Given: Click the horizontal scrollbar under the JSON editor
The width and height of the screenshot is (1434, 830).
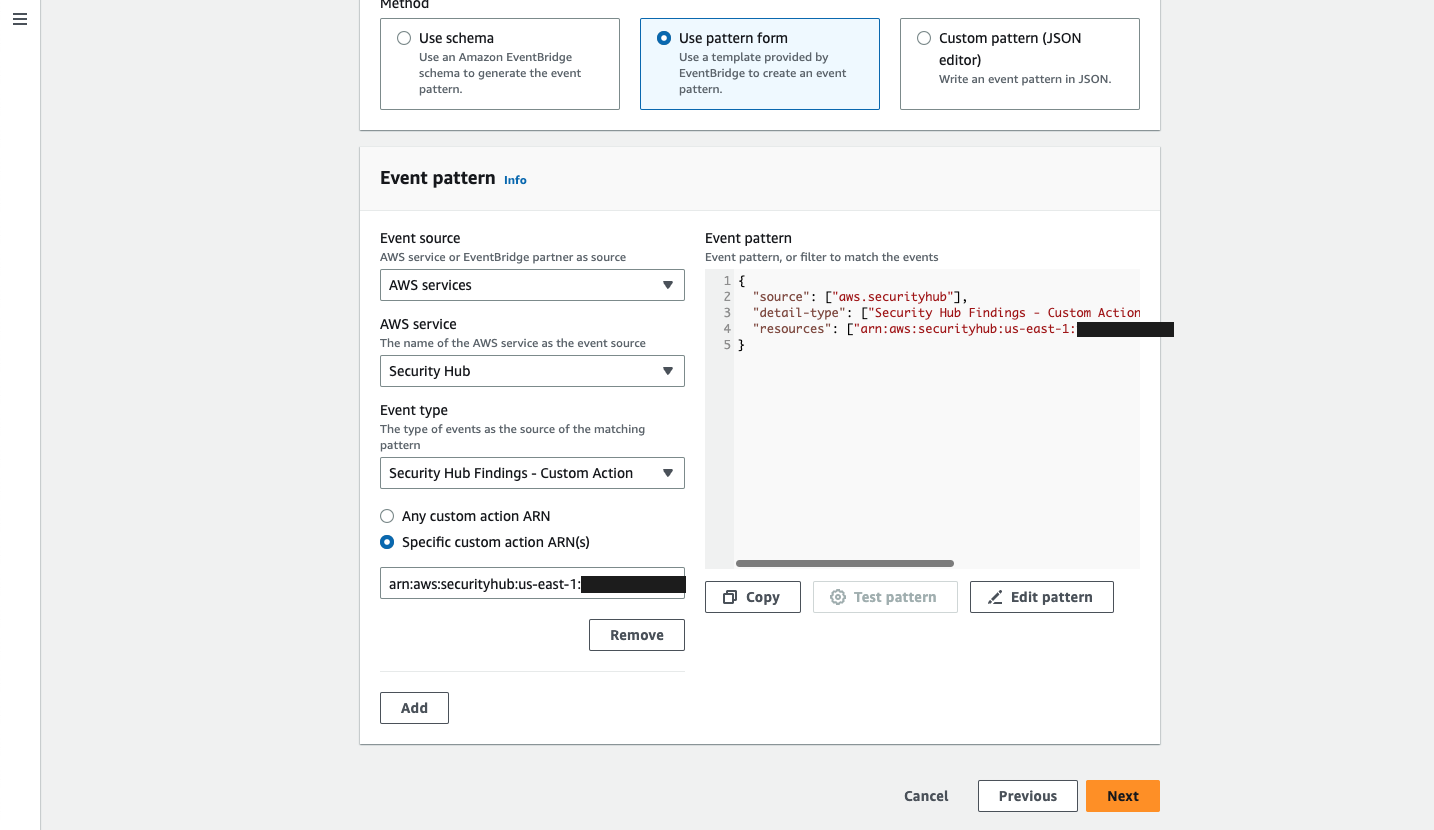Looking at the screenshot, I should (845, 563).
